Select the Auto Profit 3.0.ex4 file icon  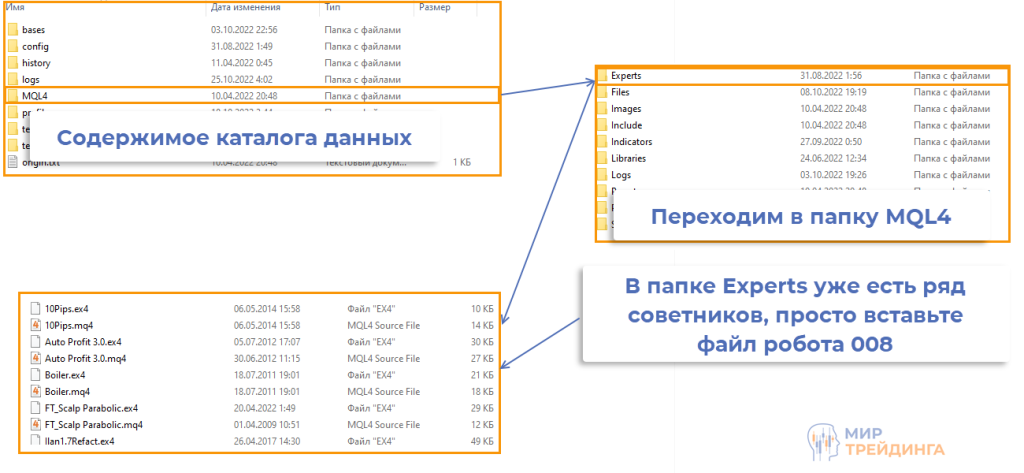tap(37, 341)
